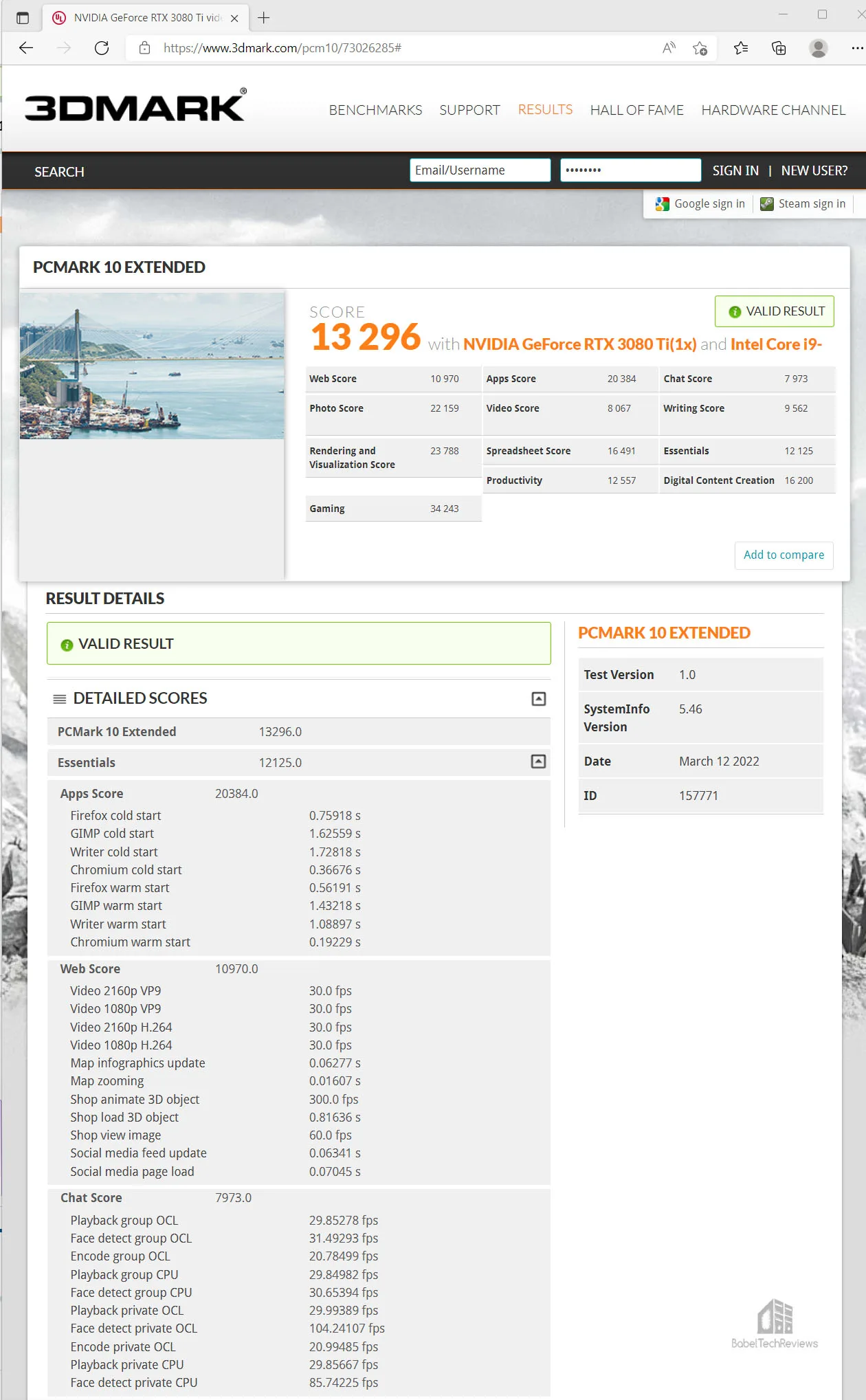This screenshot has width=866, height=1400.
Task: Sign in with Steam
Action: (x=812, y=204)
